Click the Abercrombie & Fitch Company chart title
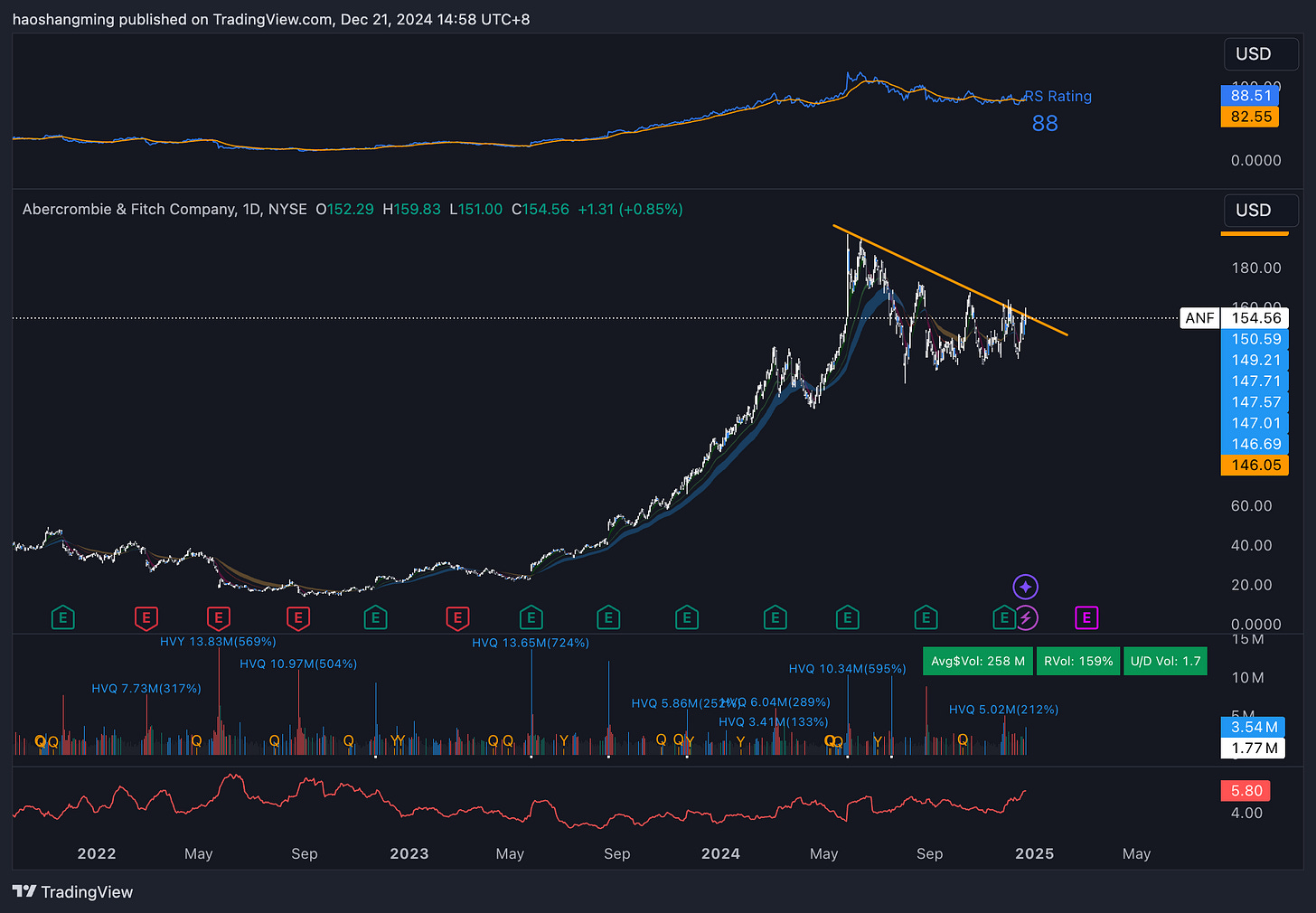1316x913 pixels. pos(164,209)
